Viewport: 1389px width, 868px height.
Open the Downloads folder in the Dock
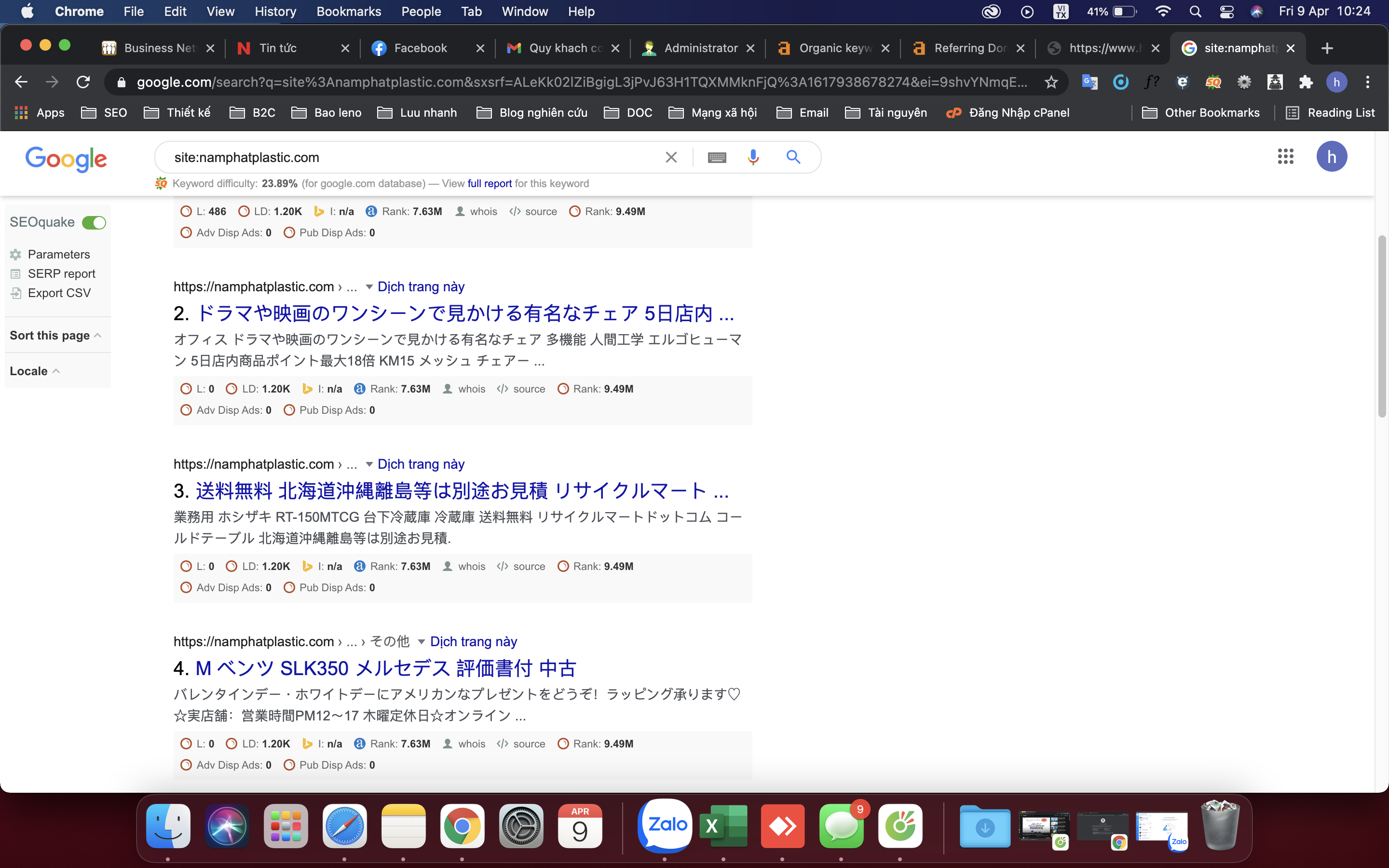(985, 826)
